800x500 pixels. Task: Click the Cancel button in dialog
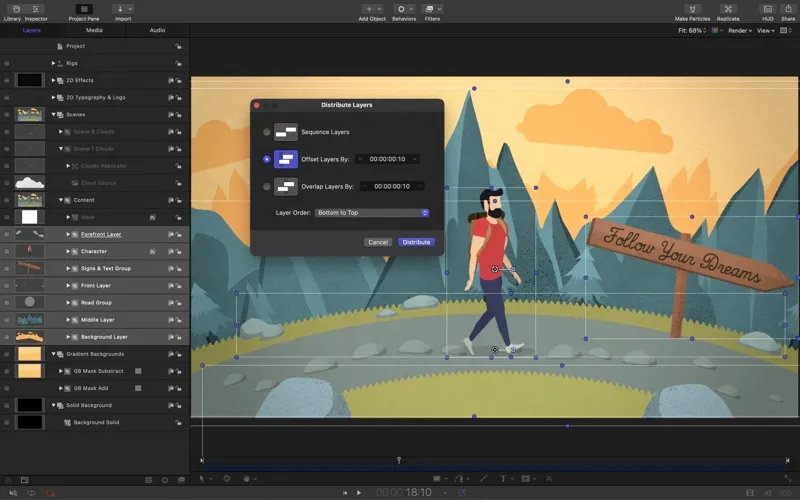click(x=378, y=242)
